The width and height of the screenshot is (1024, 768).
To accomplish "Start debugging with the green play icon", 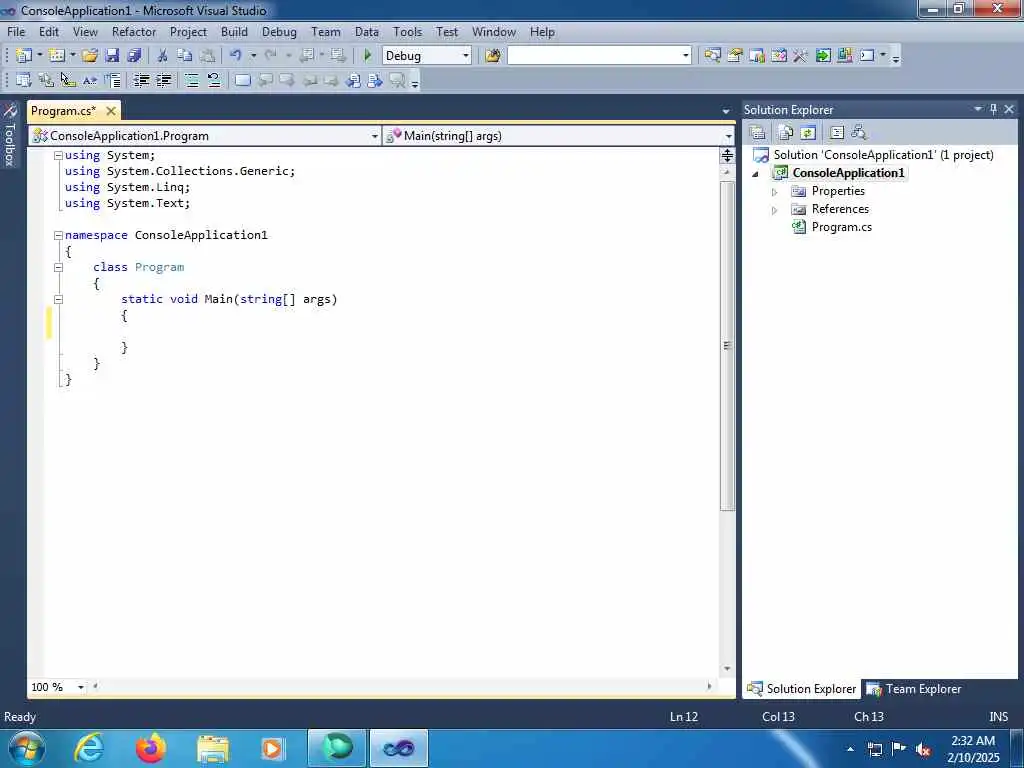I will (x=367, y=56).
